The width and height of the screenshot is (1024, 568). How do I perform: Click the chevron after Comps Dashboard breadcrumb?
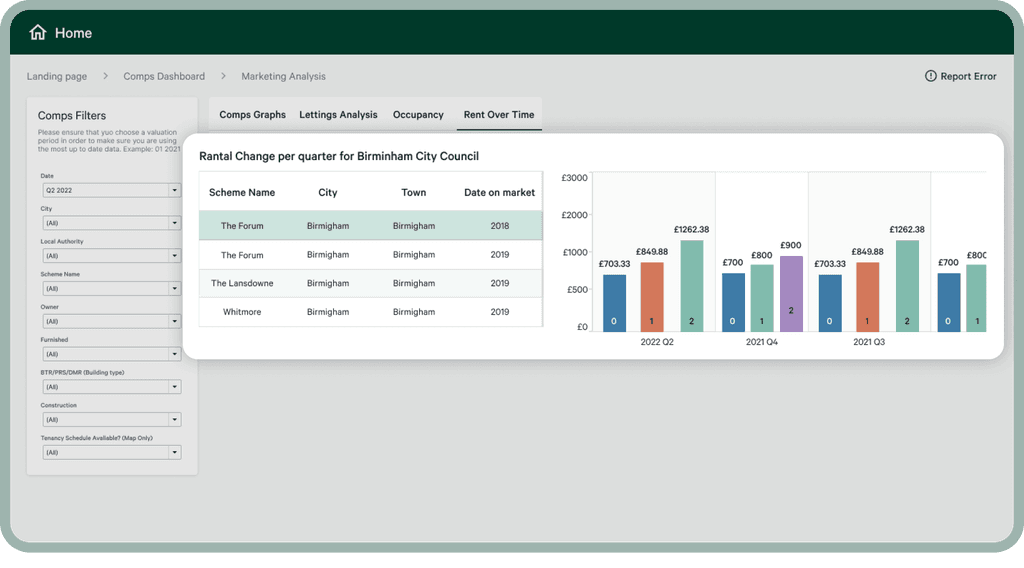[x=223, y=76]
